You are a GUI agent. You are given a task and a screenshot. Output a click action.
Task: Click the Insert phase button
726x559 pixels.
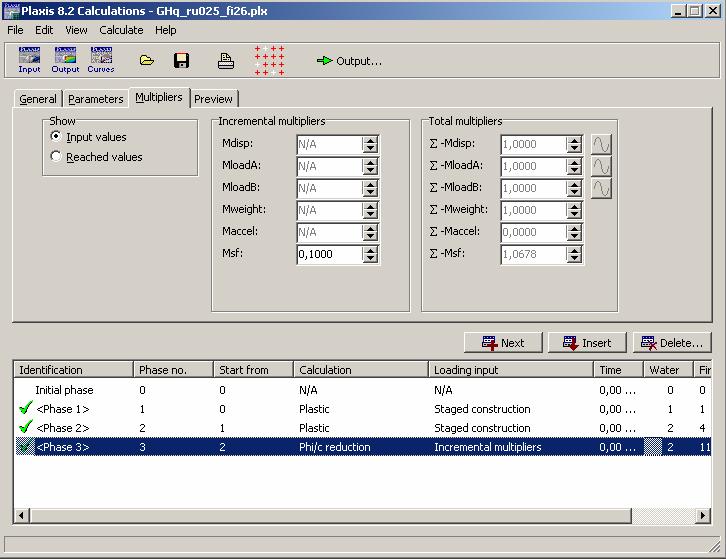587,343
